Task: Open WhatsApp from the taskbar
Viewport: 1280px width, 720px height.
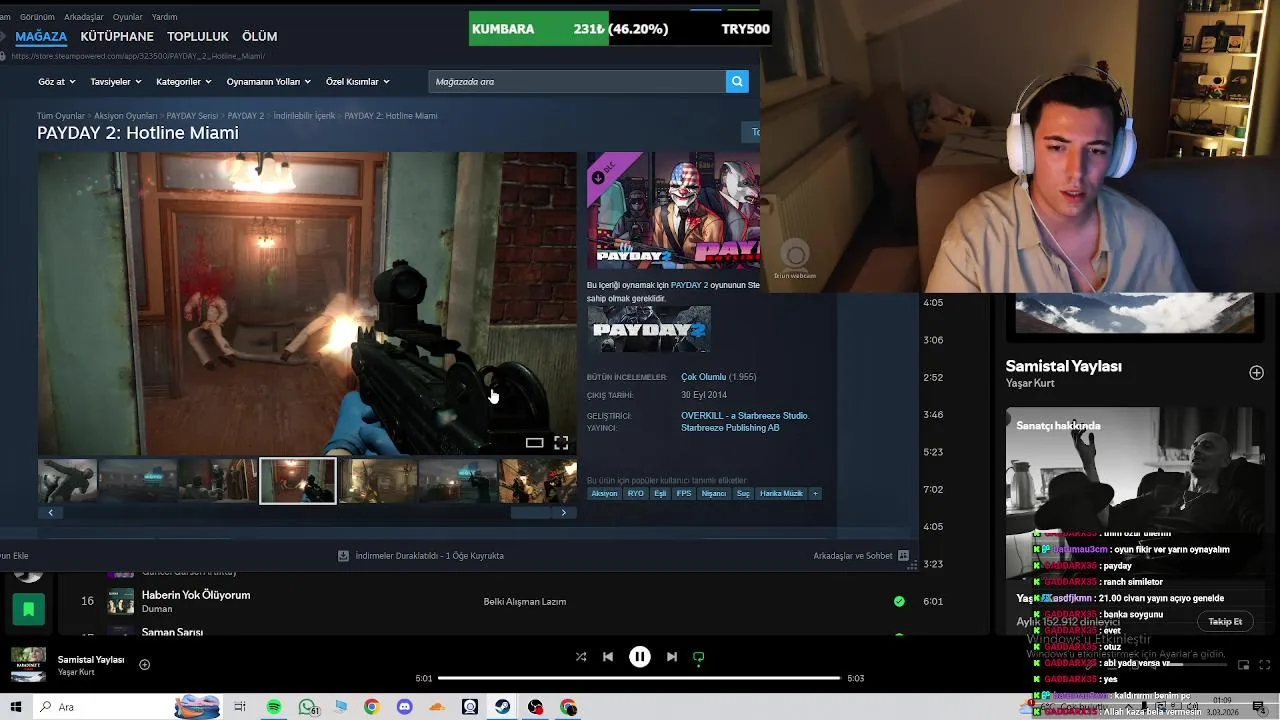Action: click(x=308, y=707)
